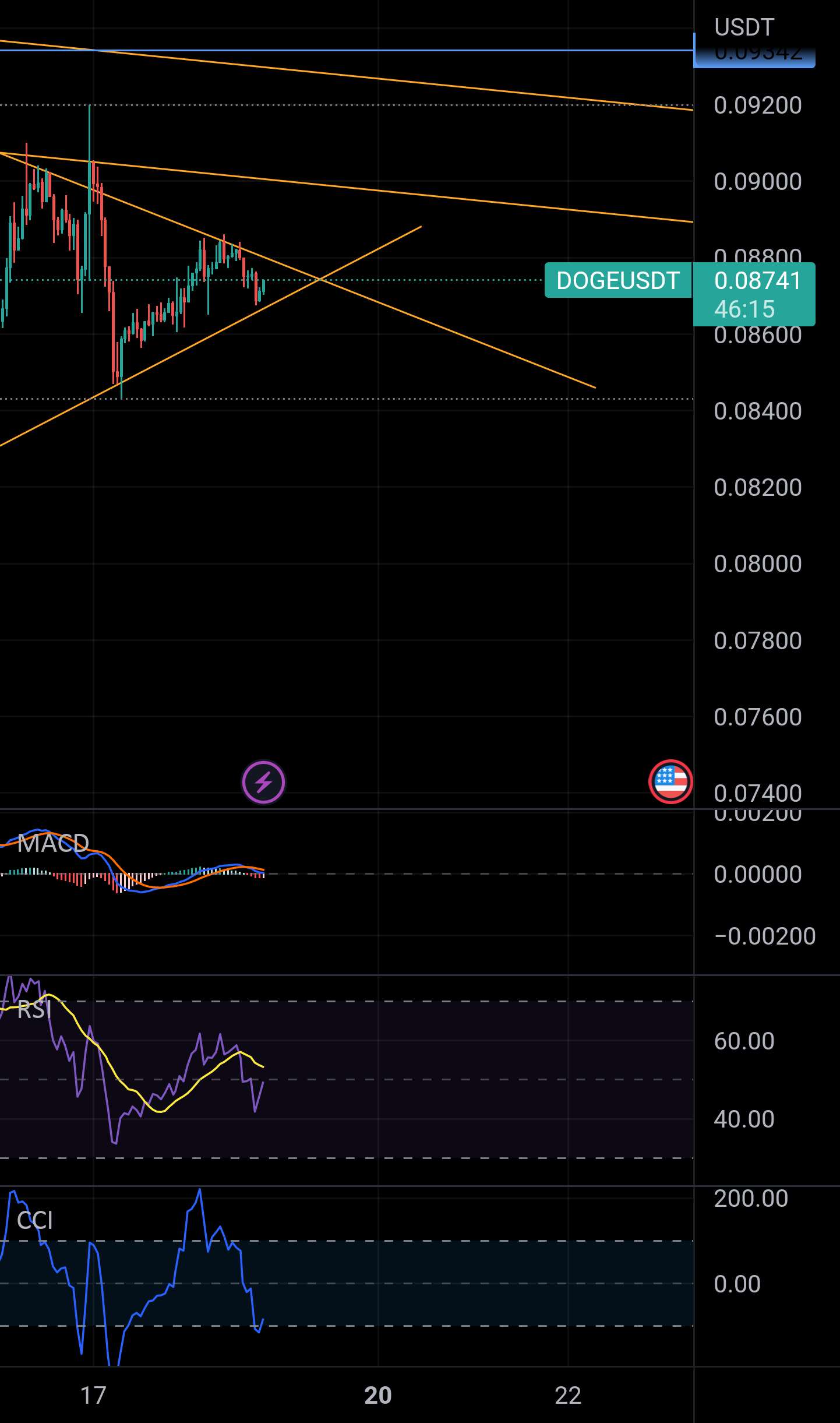Click the 0.07600 price axis label
The height and width of the screenshot is (1423, 840).
[x=758, y=717]
